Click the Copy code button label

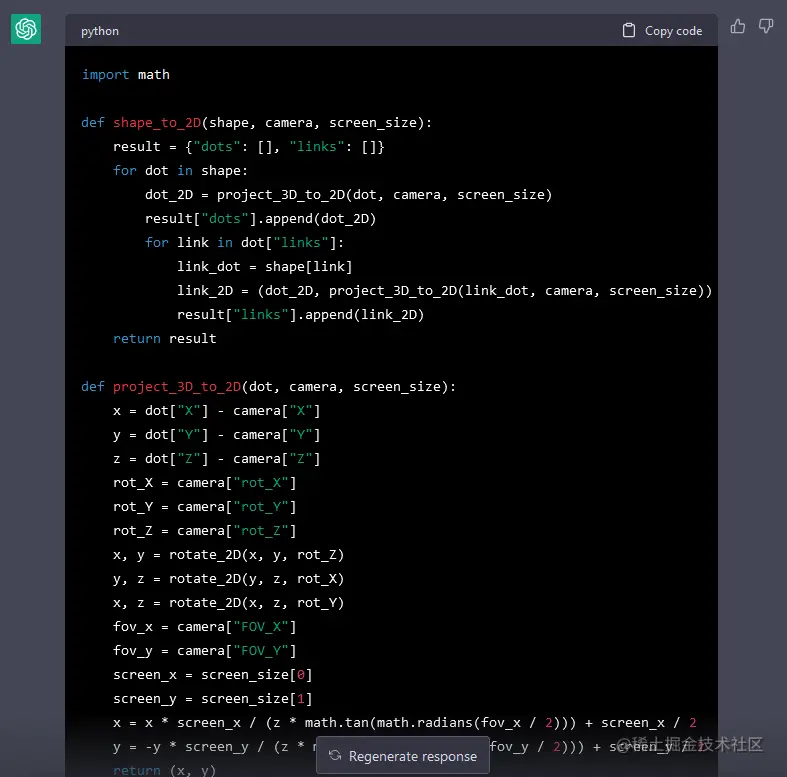(673, 31)
